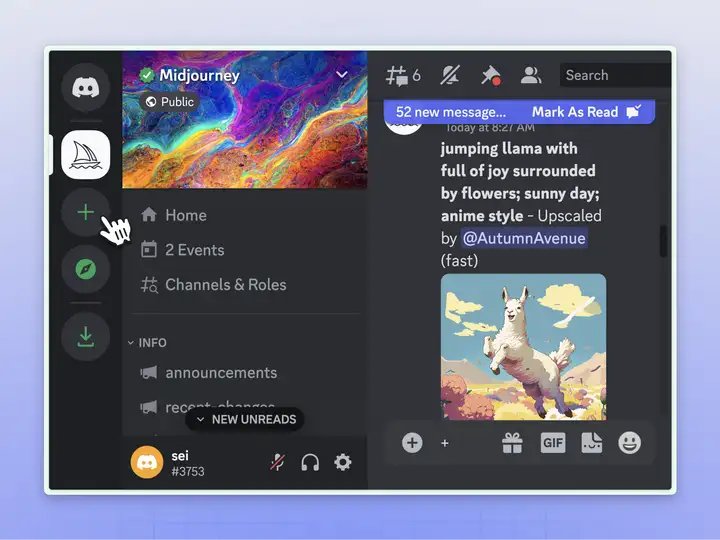Open the 2 Events item
Viewport: 720px width, 540px height.
[x=182, y=250]
